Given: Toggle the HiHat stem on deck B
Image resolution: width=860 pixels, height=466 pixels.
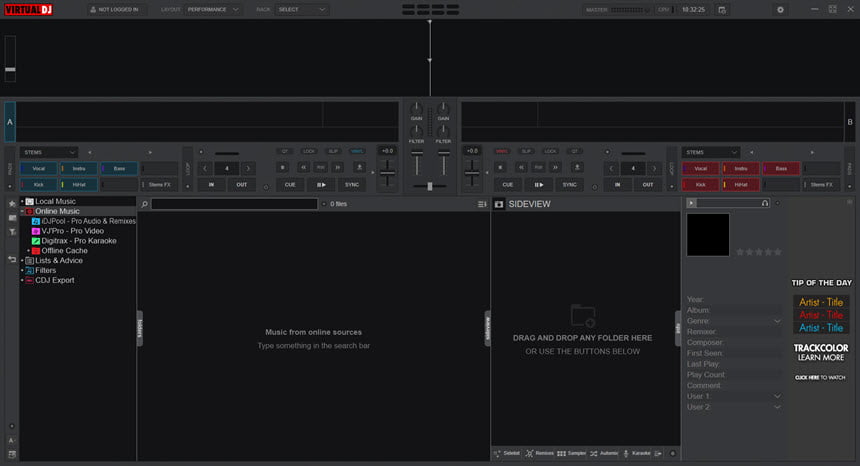Looking at the screenshot, I should pos(741,185).
